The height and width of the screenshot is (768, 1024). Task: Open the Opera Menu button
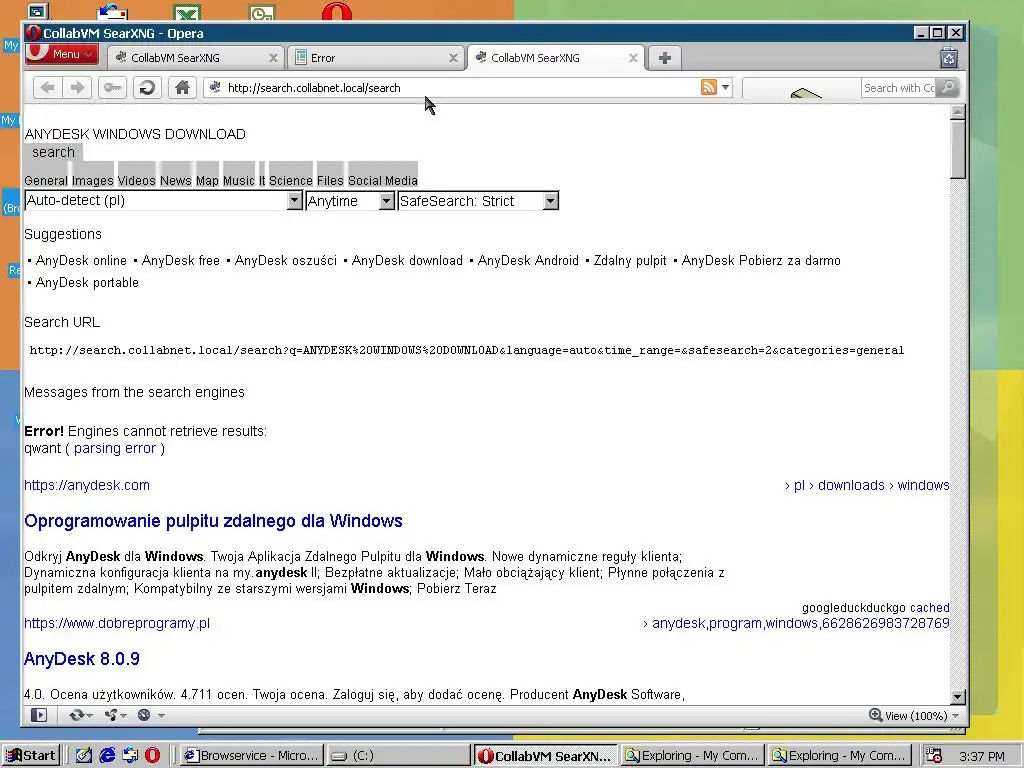pos(61,54)
